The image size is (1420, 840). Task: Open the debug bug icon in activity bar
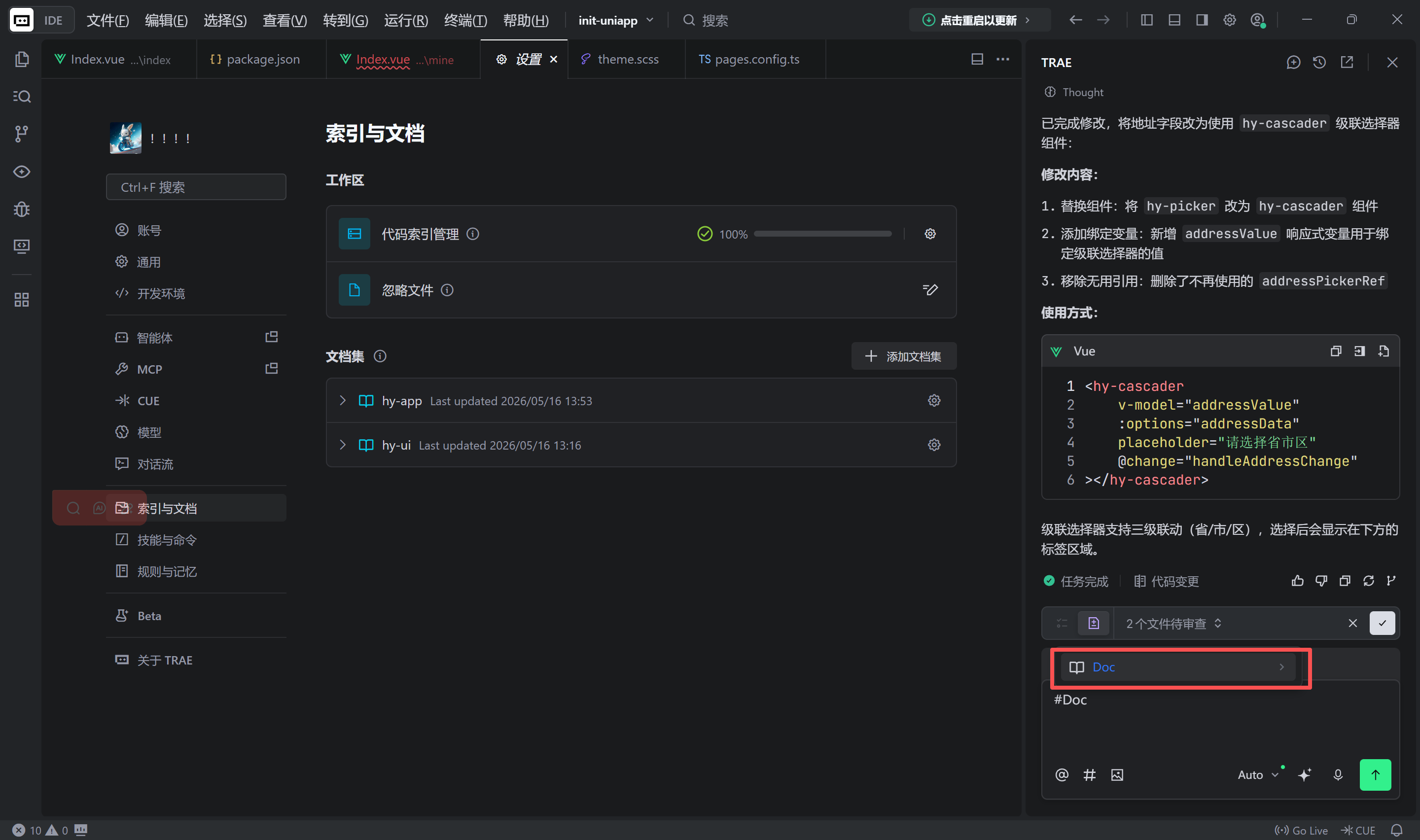coord(22,209)
